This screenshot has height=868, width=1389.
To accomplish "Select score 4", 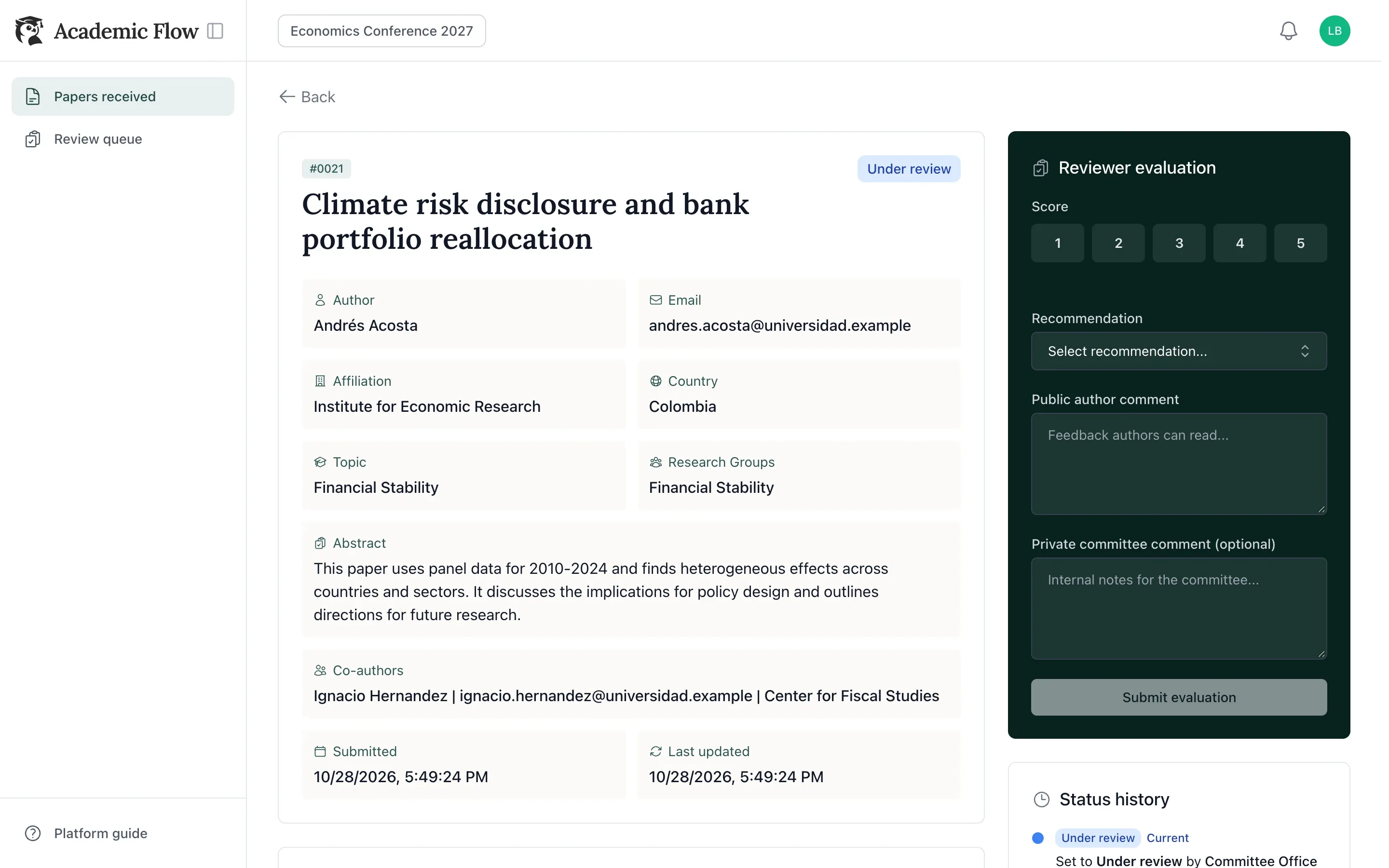I will [1240, 243].
